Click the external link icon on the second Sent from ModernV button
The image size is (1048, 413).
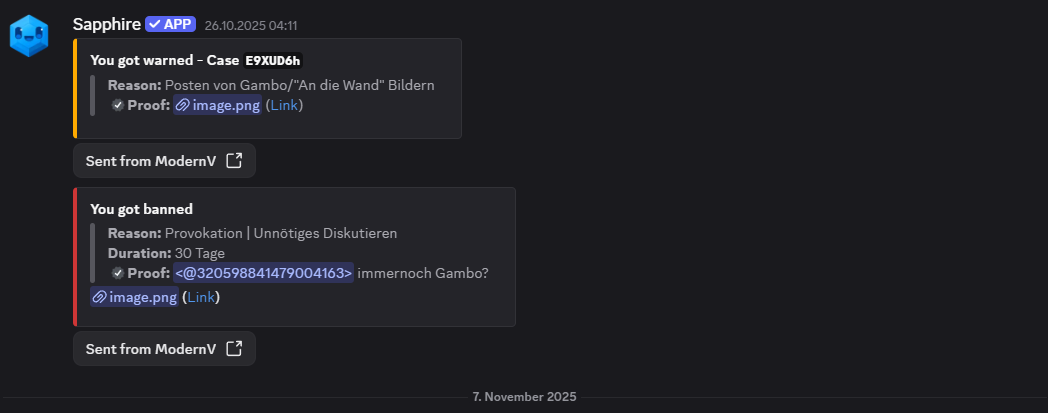click(234, 349)
